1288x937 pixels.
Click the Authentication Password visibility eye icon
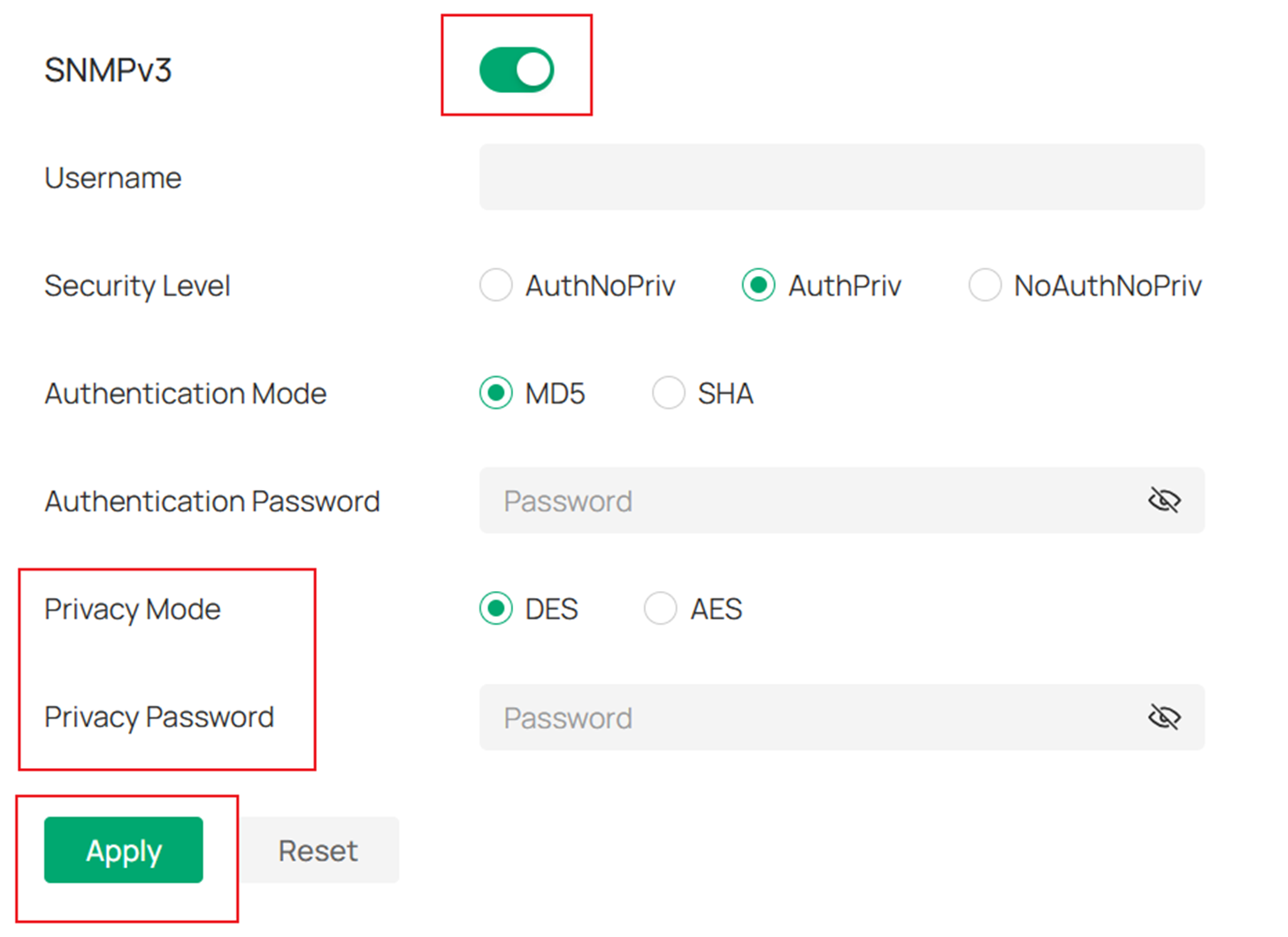(1164, 500)
